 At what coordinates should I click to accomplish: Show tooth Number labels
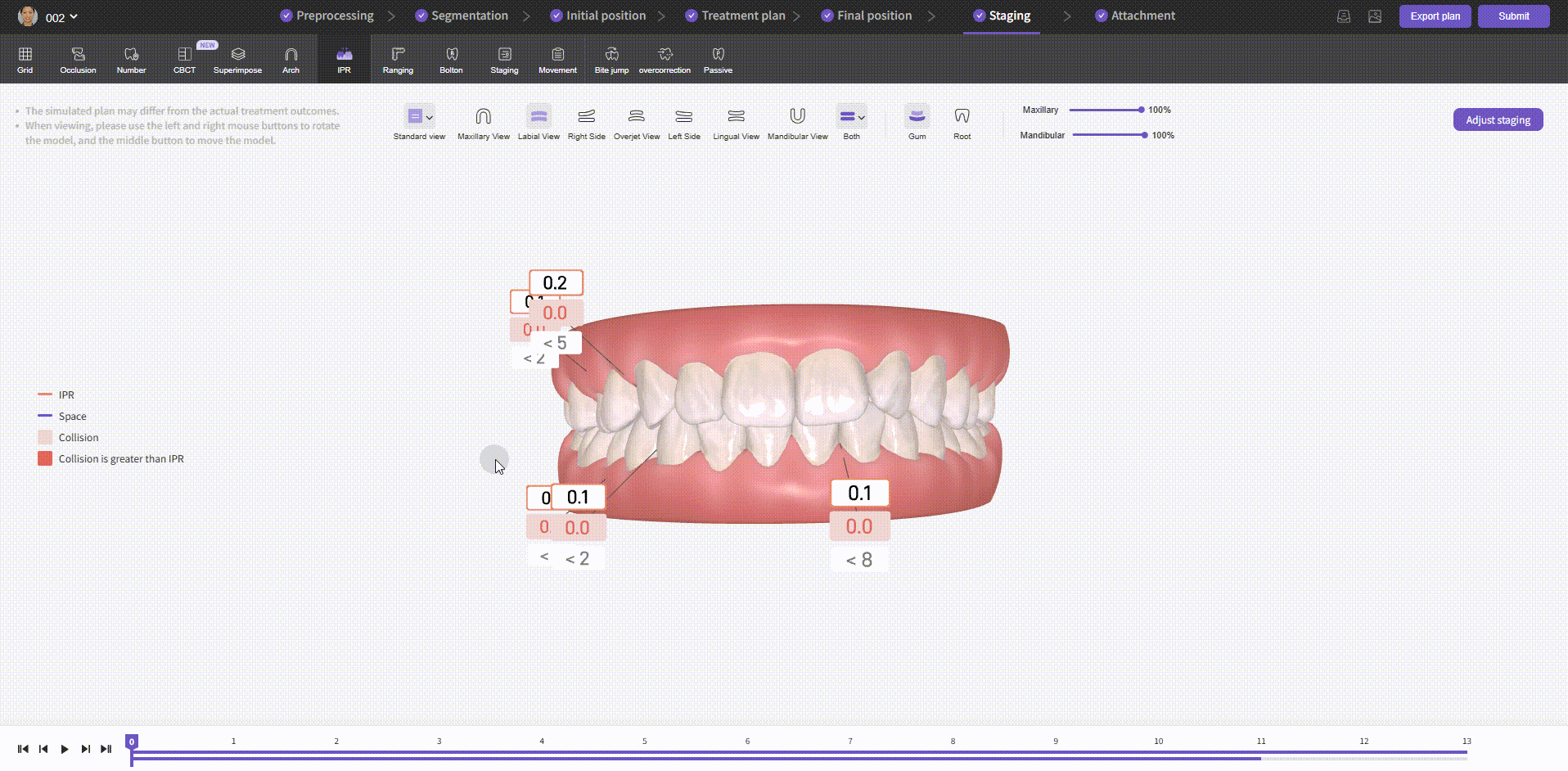pos(131,60)
